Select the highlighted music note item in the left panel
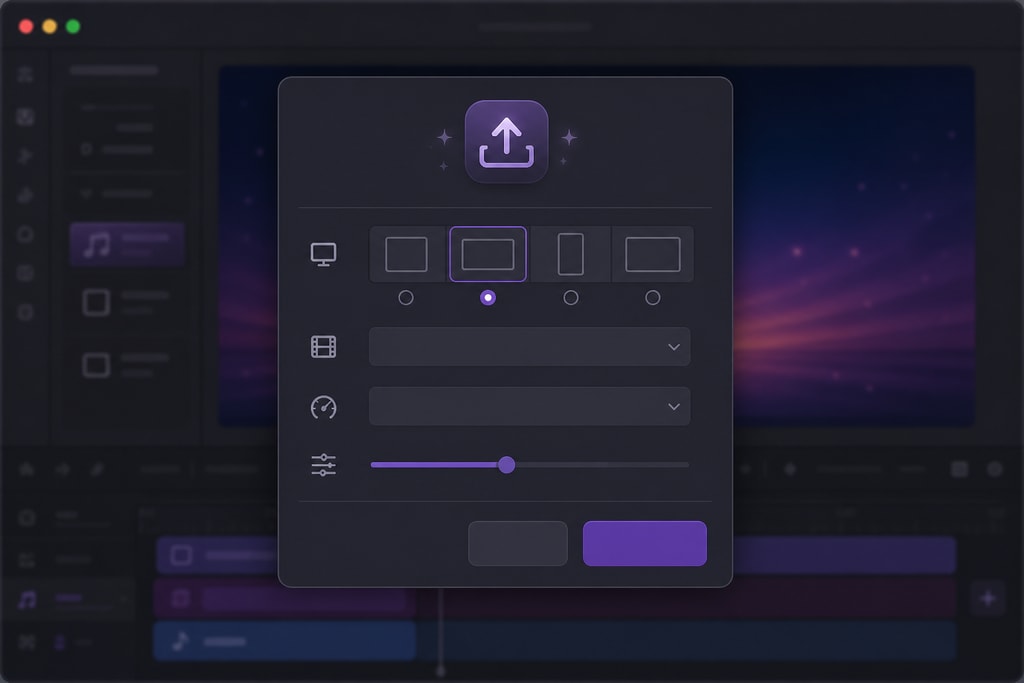 point(127,244)
